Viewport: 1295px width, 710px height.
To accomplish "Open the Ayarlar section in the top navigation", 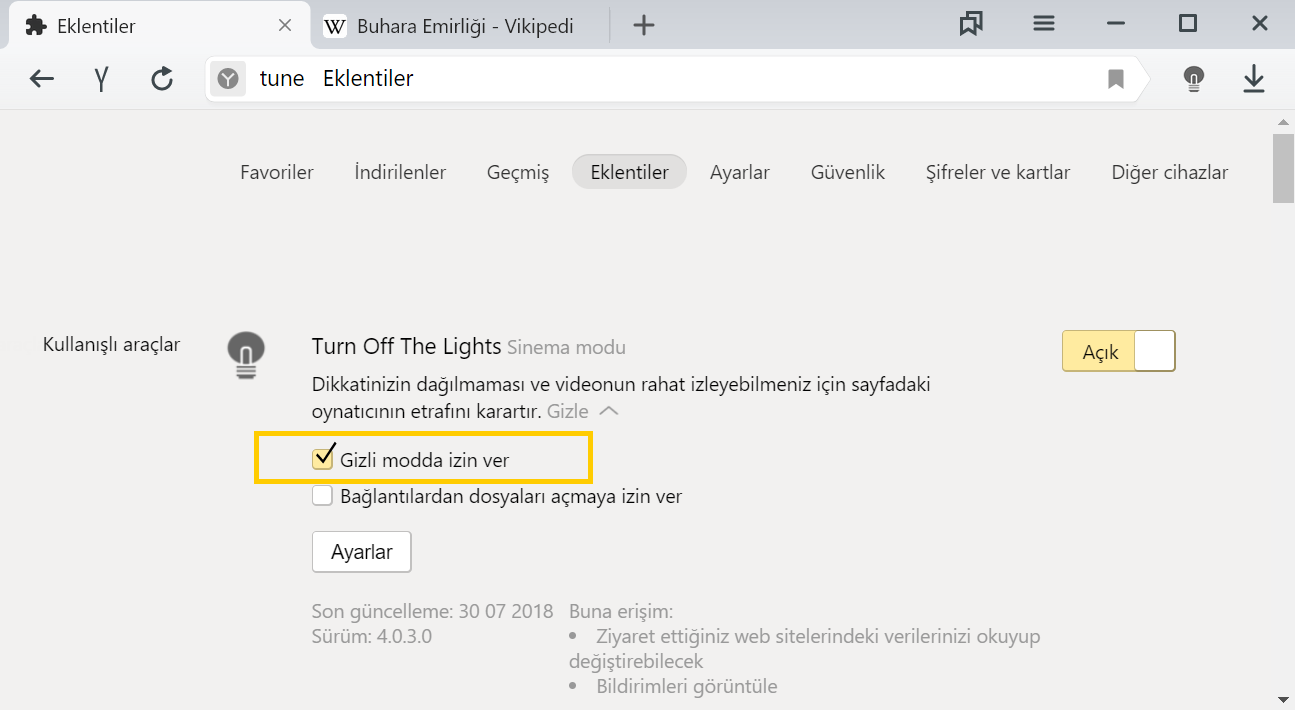I will pyautogui.click(x=739, y=172).
